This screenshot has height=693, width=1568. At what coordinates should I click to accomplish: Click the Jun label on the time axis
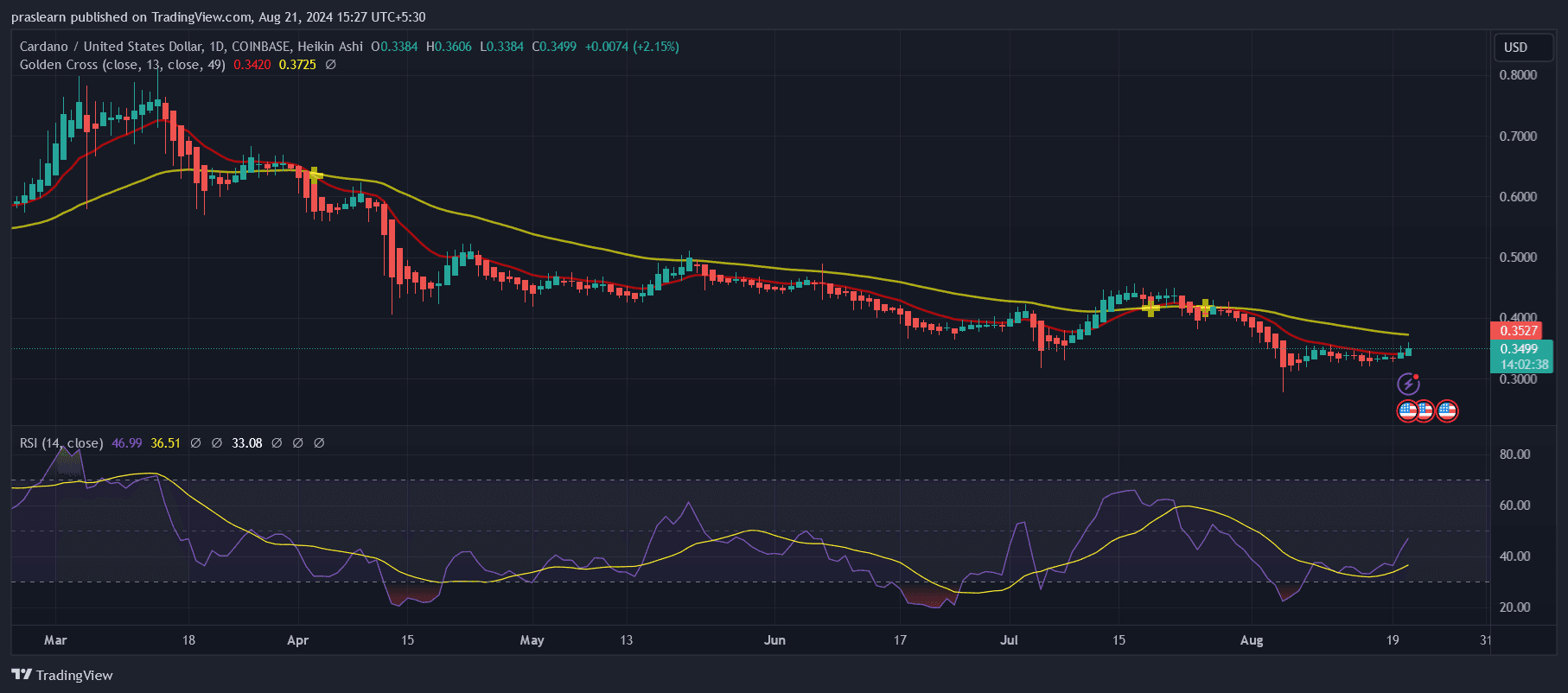[x=774, y=640]
